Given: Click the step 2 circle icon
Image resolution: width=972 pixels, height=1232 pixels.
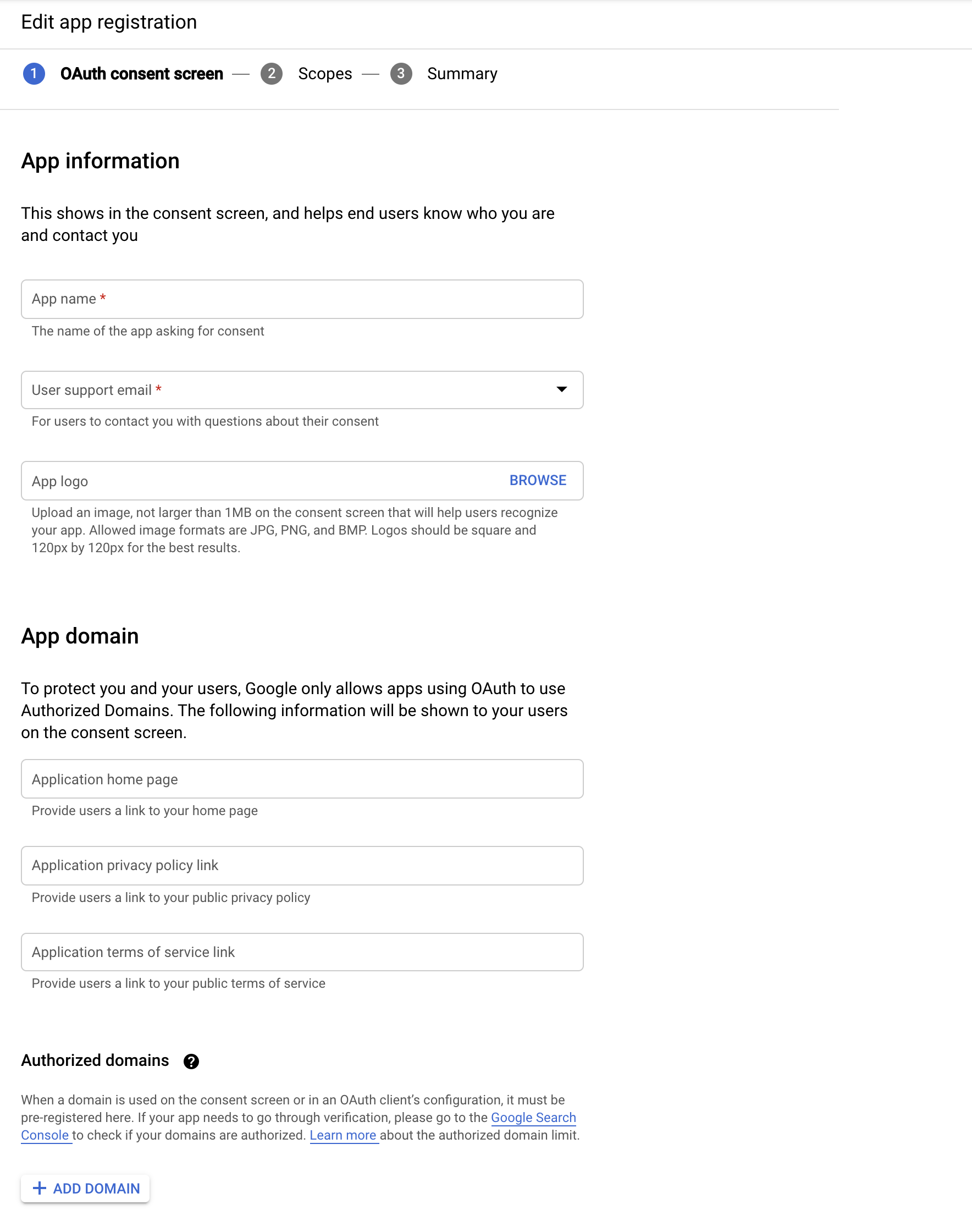Looking at the screenshot, I should pos(272,74).
